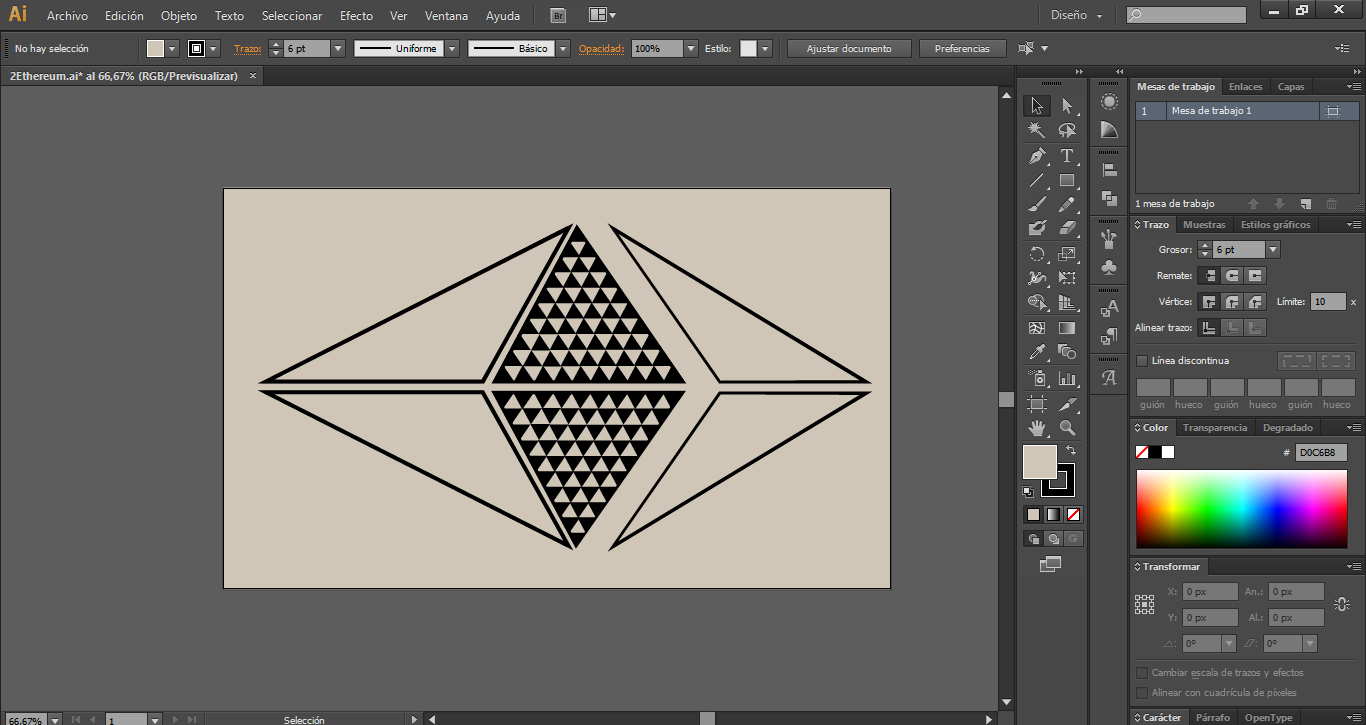Check Cambiar escala de trazos y efectos
Image resolution: width=1366 pixels, height=725 pixels.
tap(1142, 673)
